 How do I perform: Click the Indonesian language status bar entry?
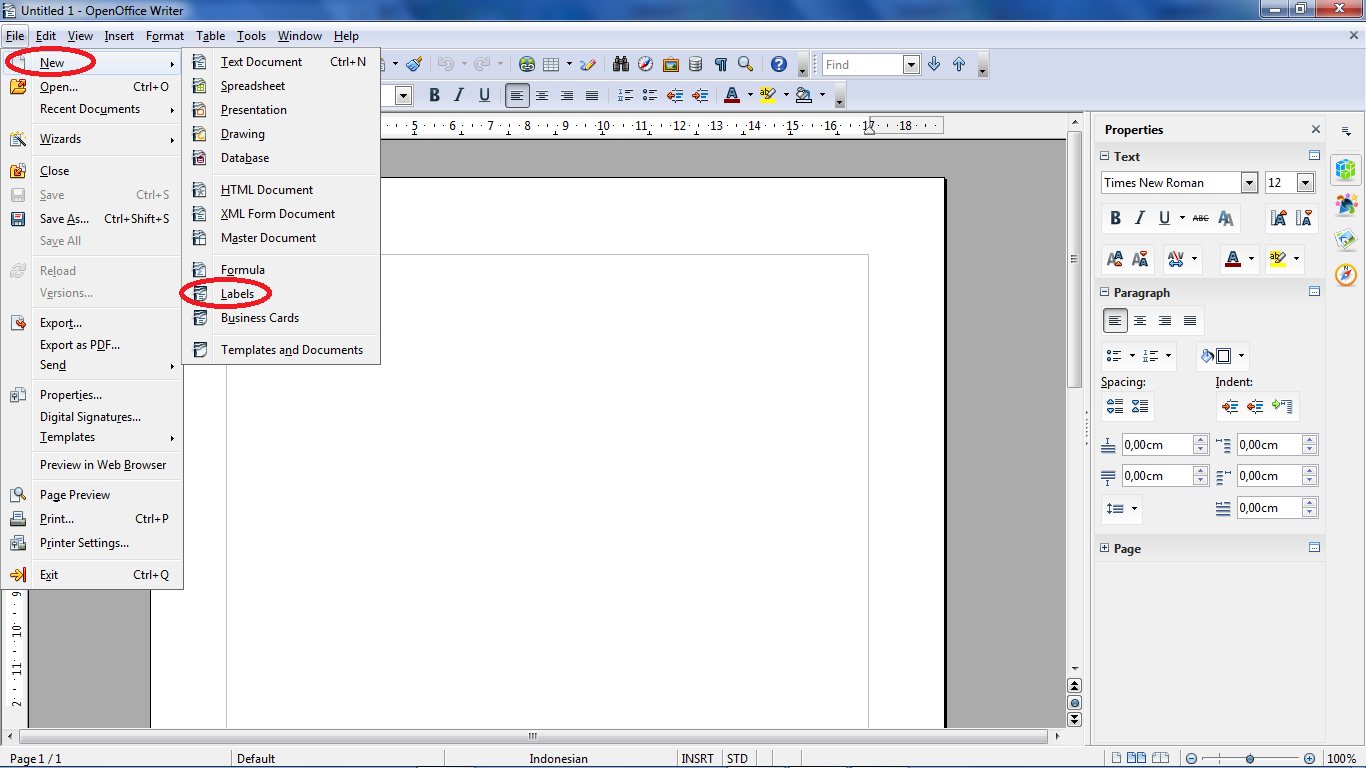(x=559, y=759)
